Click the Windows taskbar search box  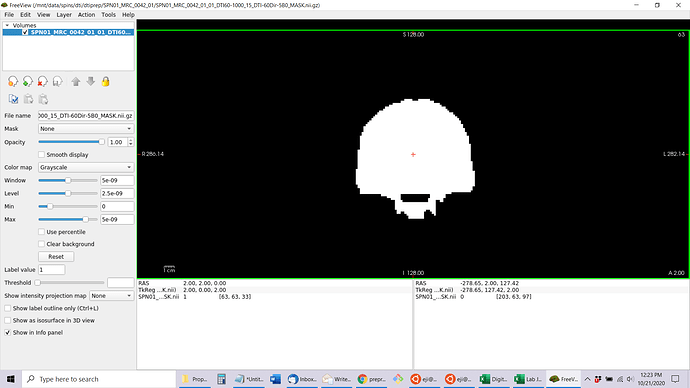tap(99, 379)
